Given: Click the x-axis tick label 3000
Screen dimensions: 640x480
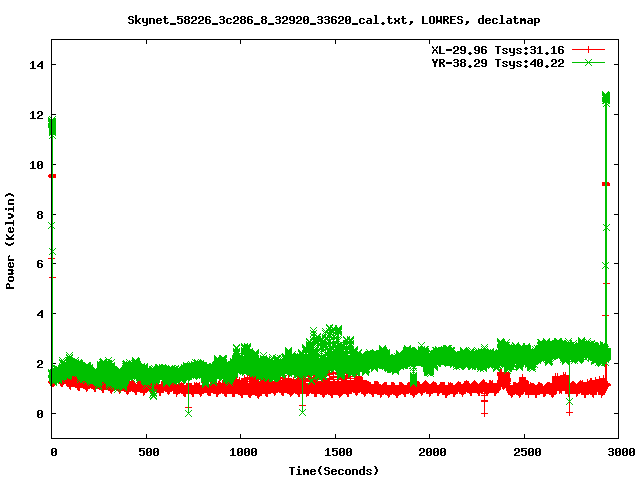Looking at the screenshot, I should pos(621,452).
